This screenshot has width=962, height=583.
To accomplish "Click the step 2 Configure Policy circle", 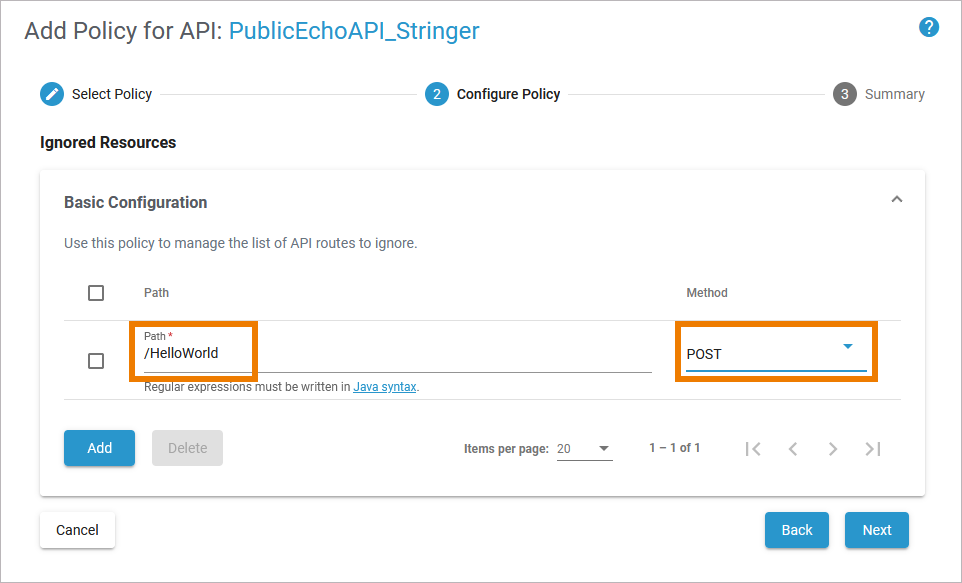I will coord(436,94).
